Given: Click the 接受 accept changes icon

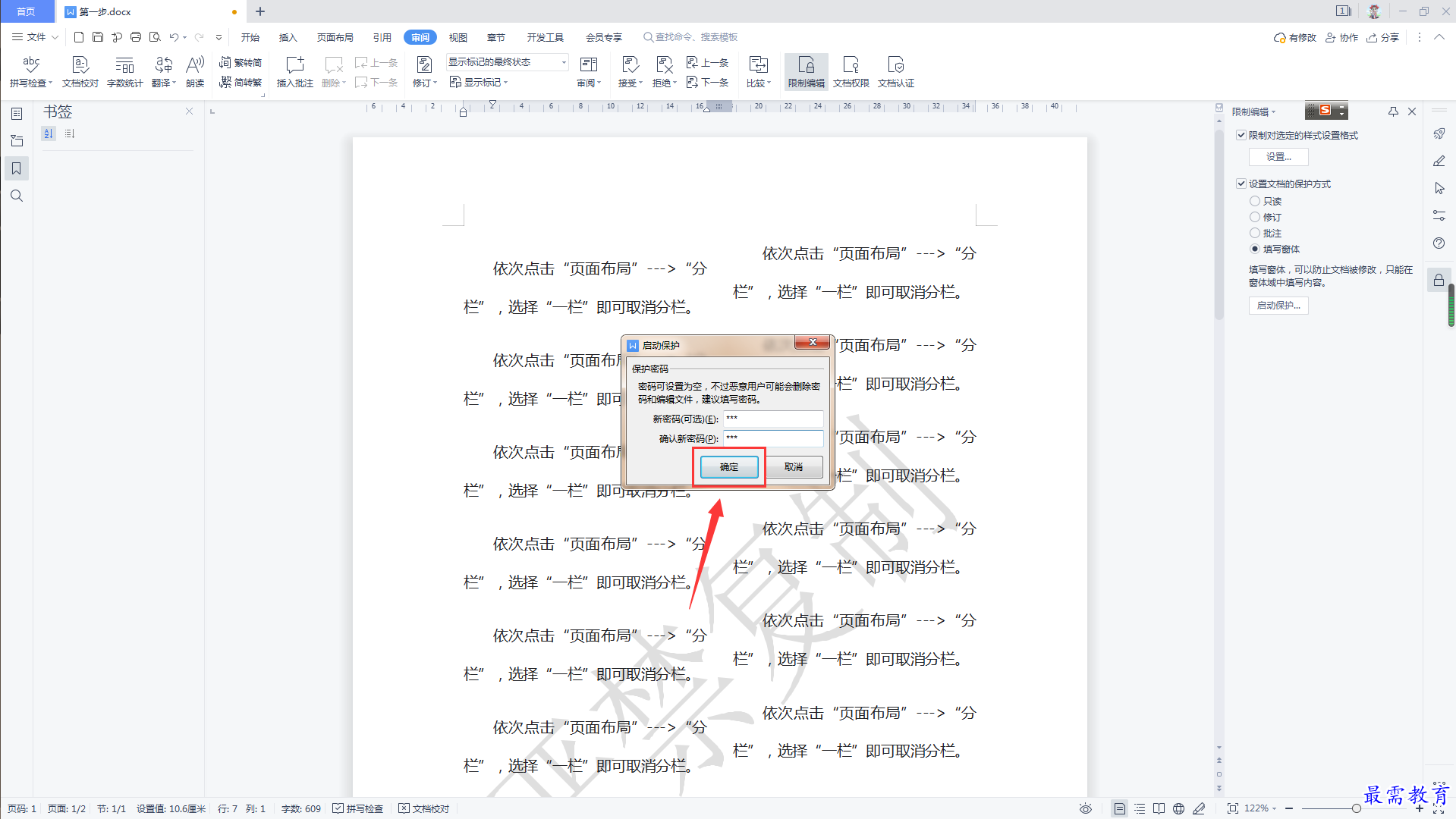Looking at the screenshot, I should 630,64.
